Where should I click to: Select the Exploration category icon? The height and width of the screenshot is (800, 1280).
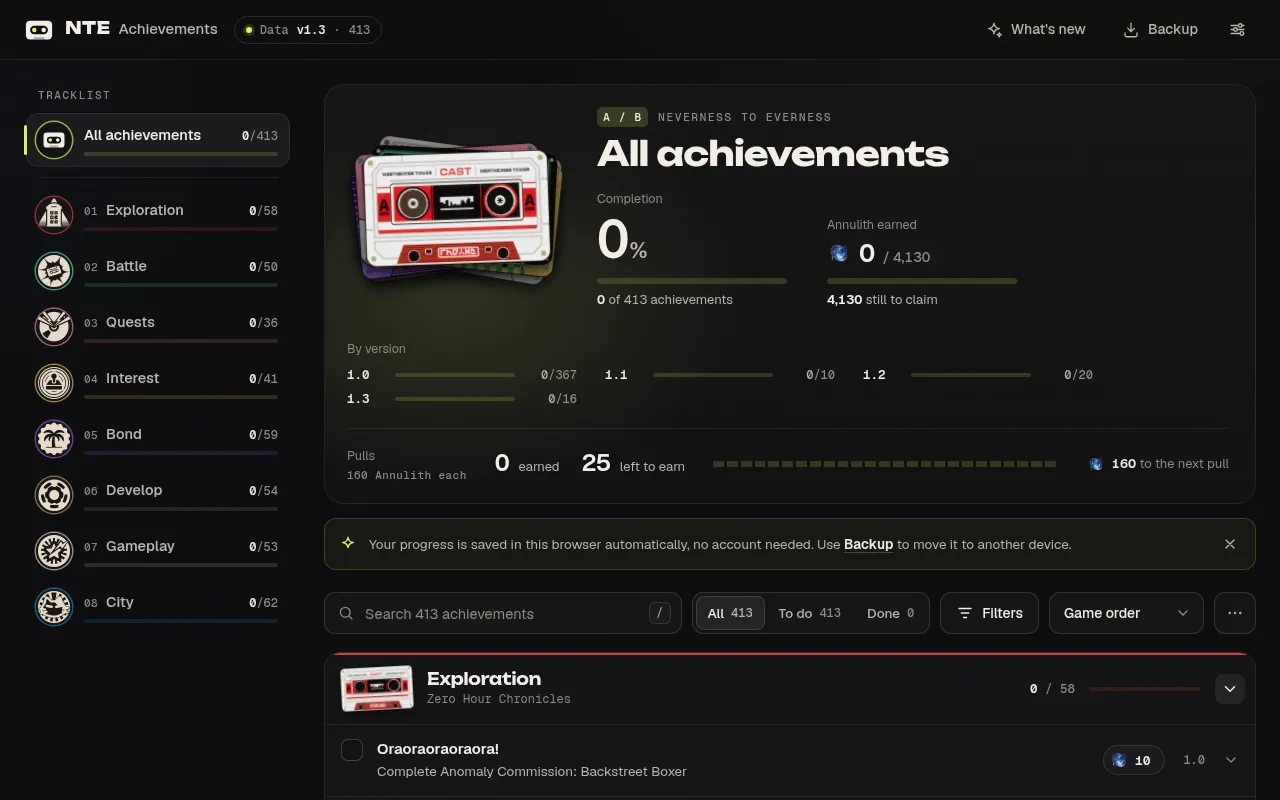coord(54,215)
